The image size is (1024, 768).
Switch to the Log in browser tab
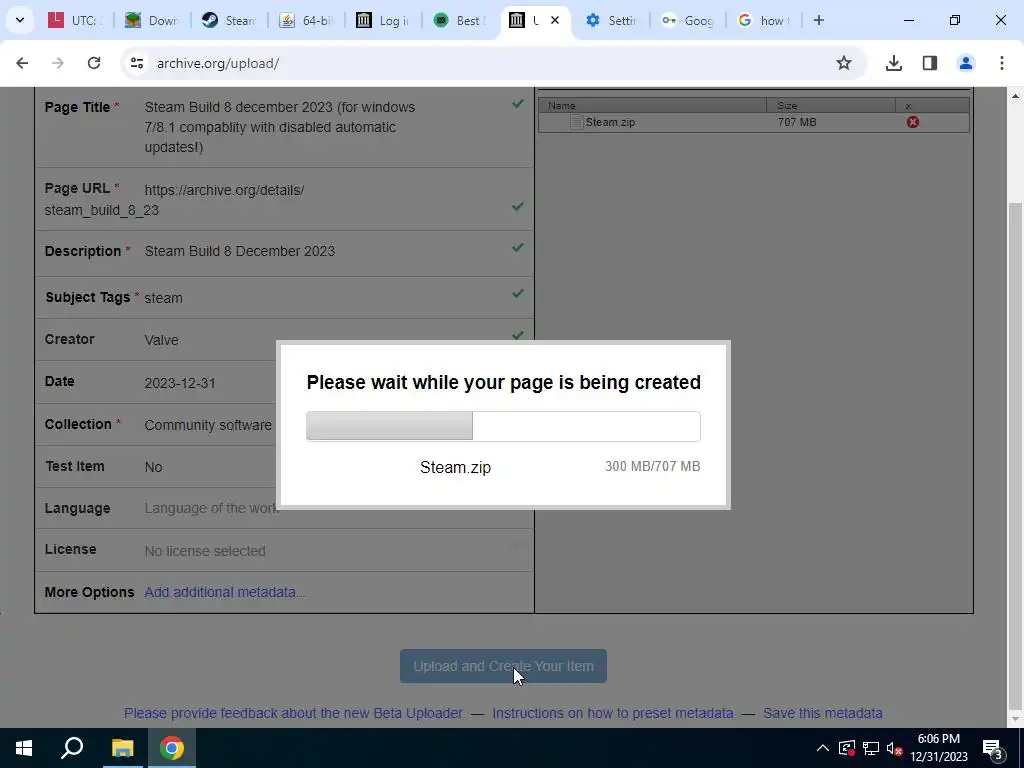383,20
